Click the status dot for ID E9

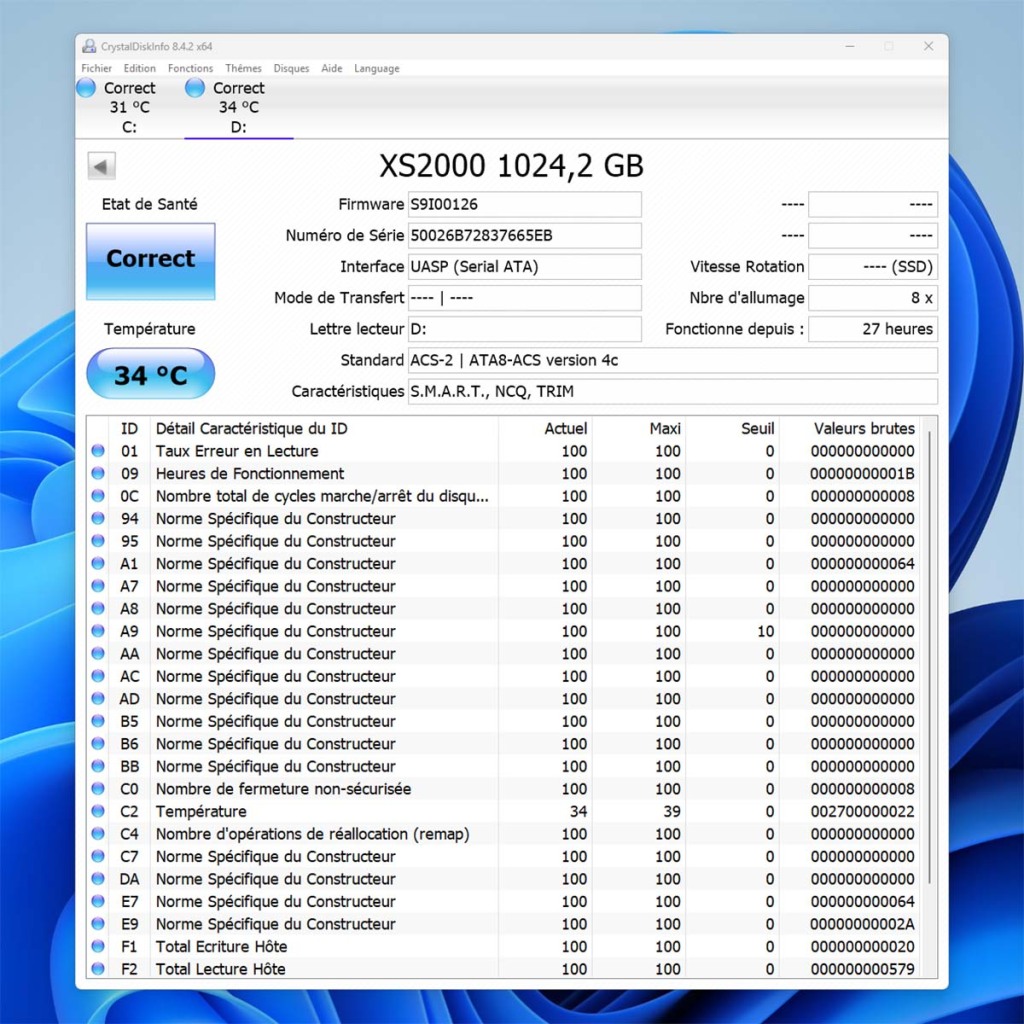[98, 923]
